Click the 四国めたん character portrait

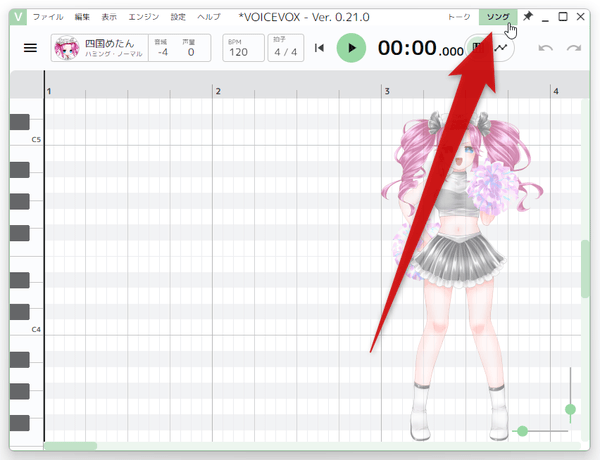coord(67,48)
